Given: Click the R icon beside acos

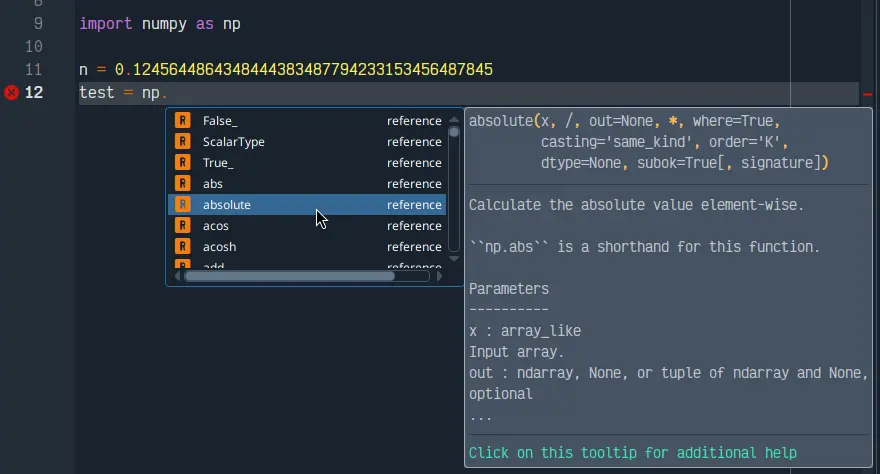Looking at the screenshot, I should 182,226.
